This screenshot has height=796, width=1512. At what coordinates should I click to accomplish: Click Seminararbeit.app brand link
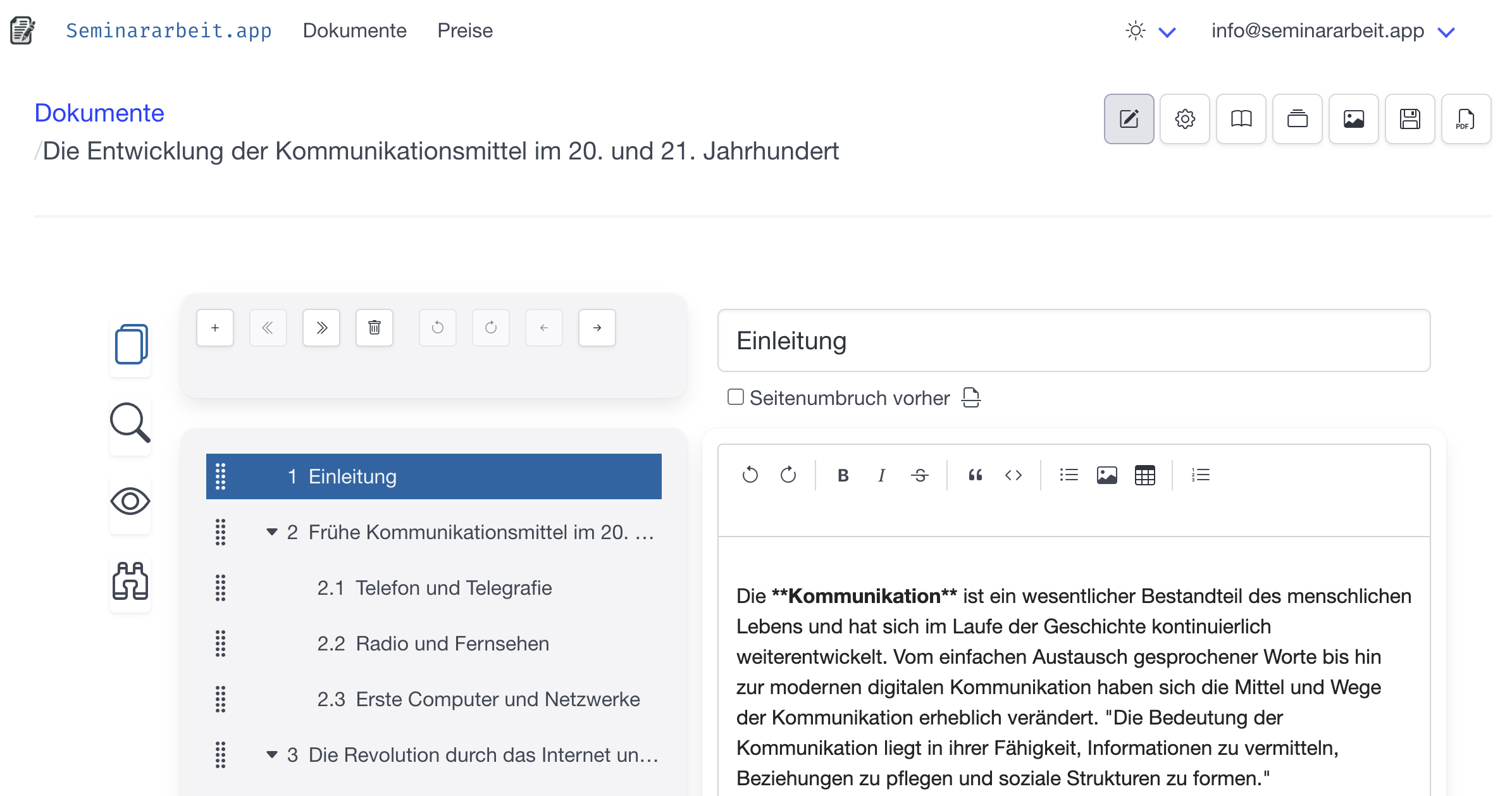169,30
